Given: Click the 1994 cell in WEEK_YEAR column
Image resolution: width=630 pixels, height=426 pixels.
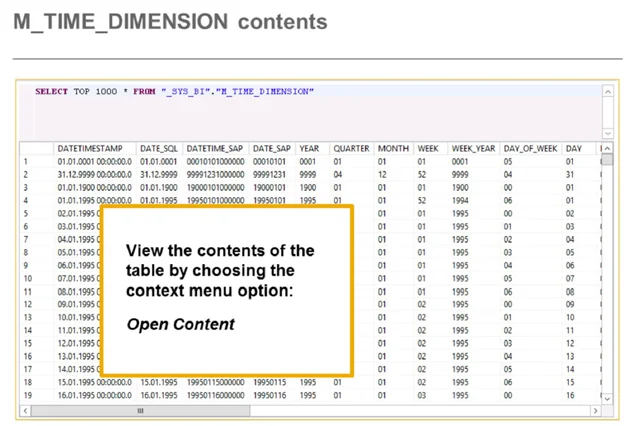Looking at the screenshot, I should tap(461, 200).
